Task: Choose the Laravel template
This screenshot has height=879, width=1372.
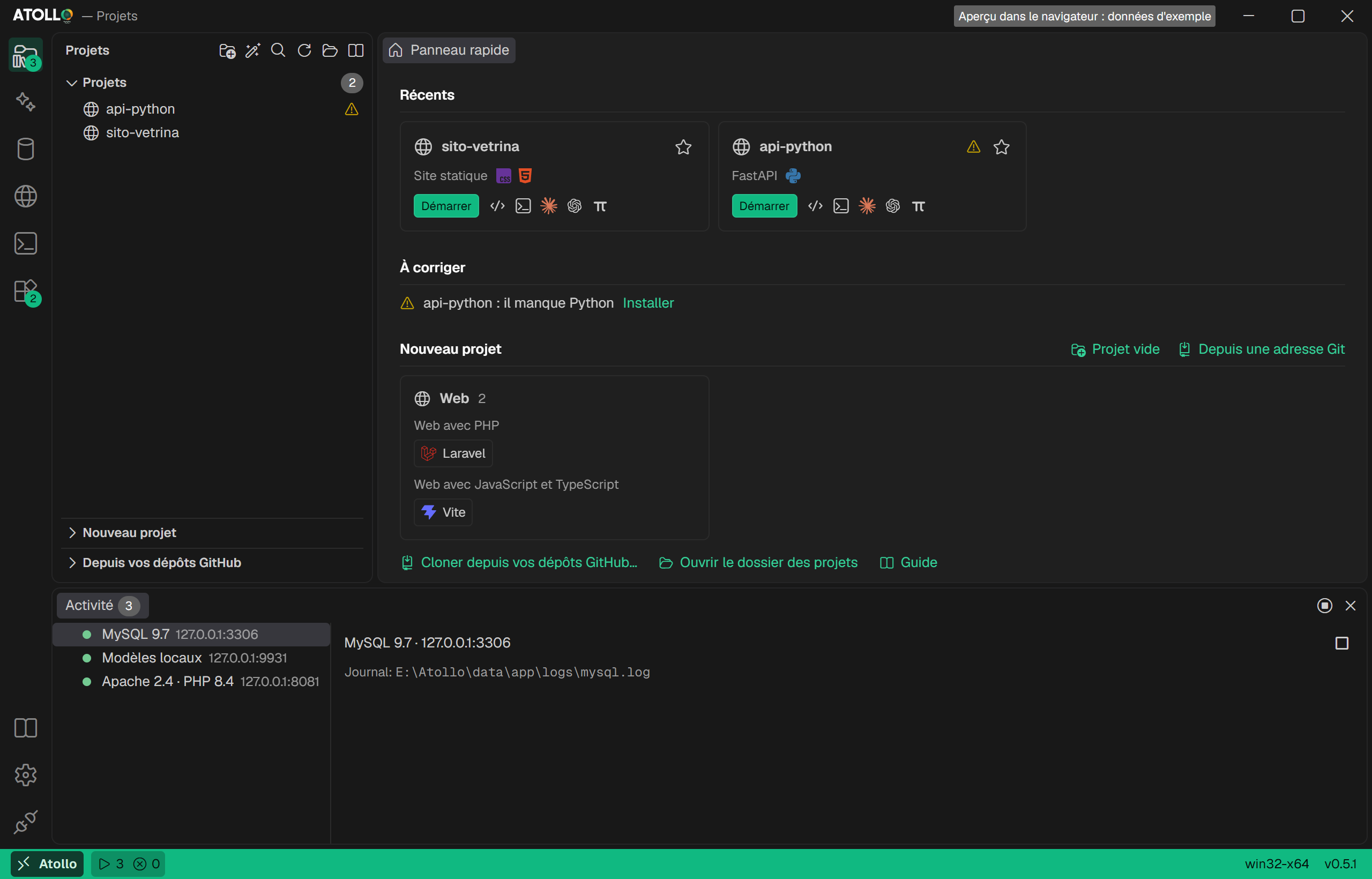Action: tap(453, 454)
